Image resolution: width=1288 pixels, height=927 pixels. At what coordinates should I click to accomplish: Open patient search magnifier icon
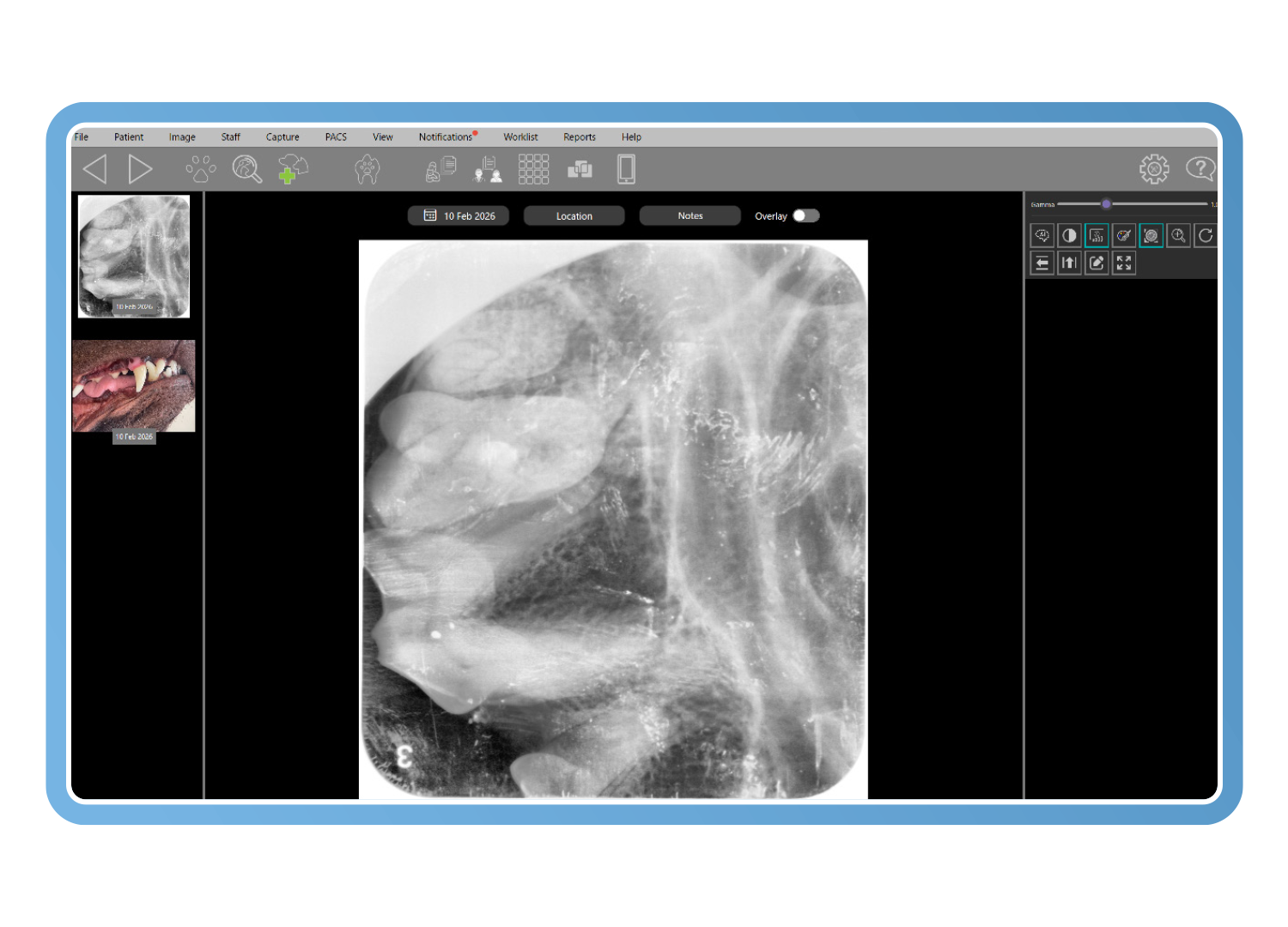tap(247, 169)
